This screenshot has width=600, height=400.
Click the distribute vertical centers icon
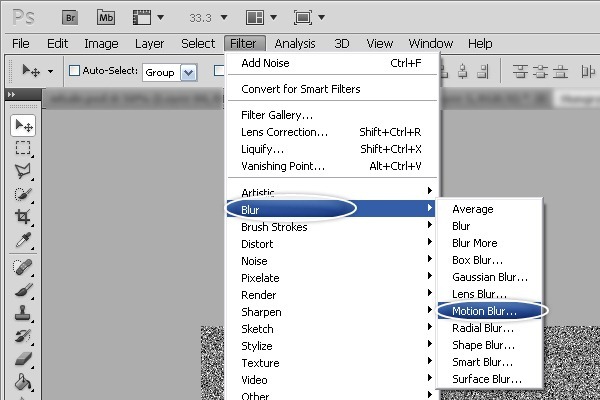[x=540, y=72]
